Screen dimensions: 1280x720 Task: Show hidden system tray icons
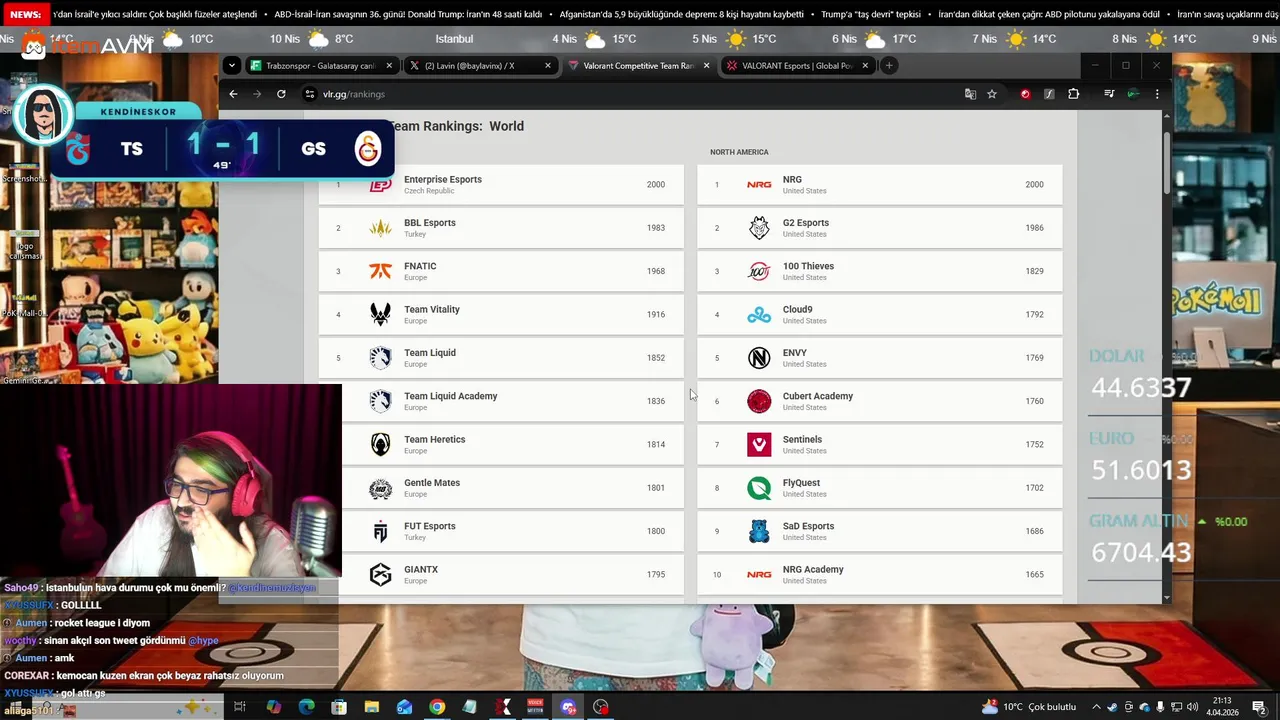coord(1096,707)
